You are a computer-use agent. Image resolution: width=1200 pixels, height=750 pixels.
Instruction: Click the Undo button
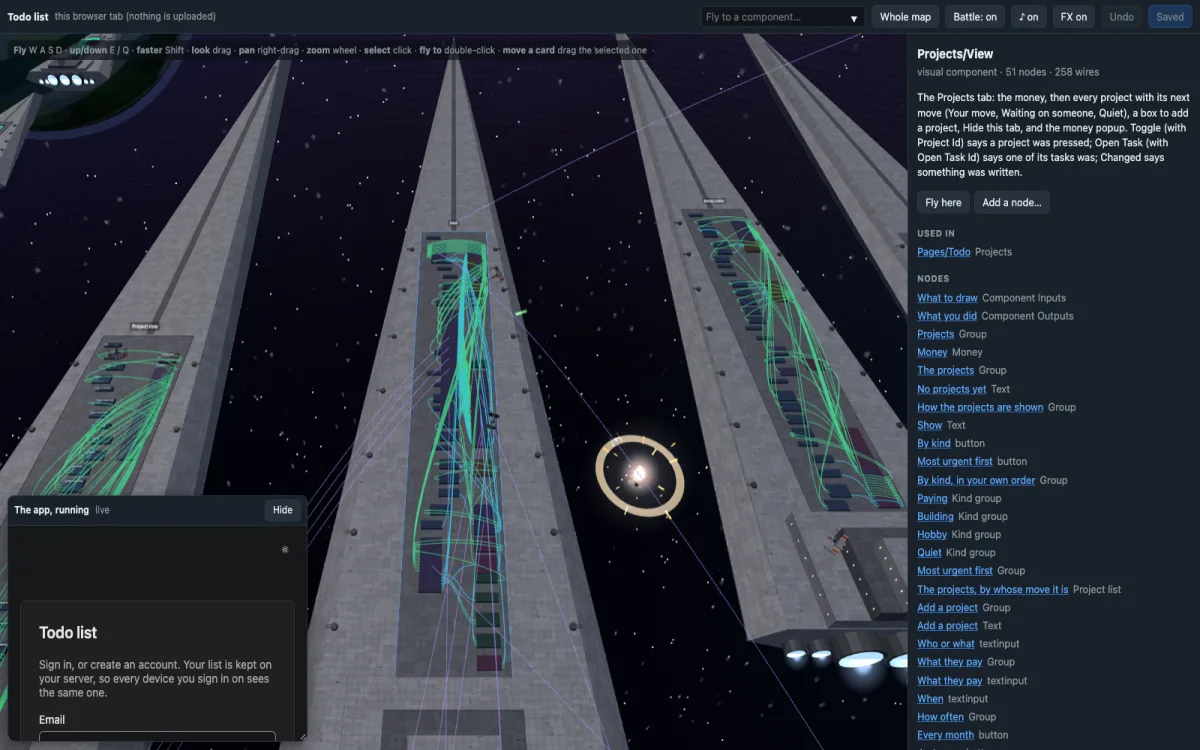[1122, 17]
